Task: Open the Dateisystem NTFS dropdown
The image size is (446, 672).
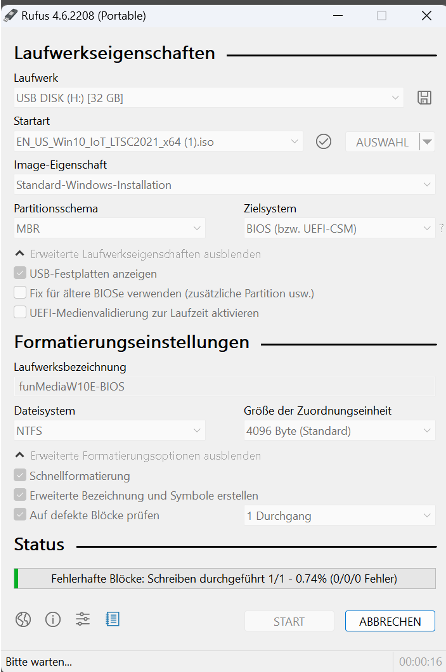Action: coord(109,431)
